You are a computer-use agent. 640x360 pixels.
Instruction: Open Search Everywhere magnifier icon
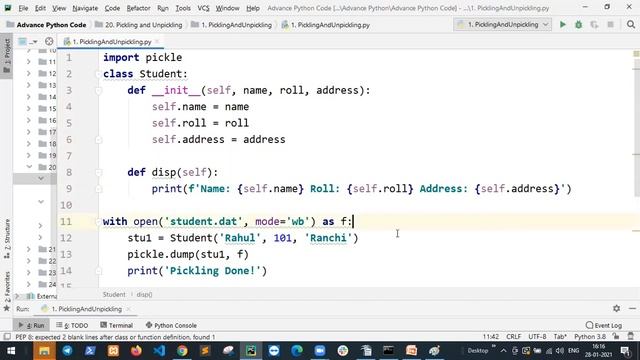(x=631, y=24)
